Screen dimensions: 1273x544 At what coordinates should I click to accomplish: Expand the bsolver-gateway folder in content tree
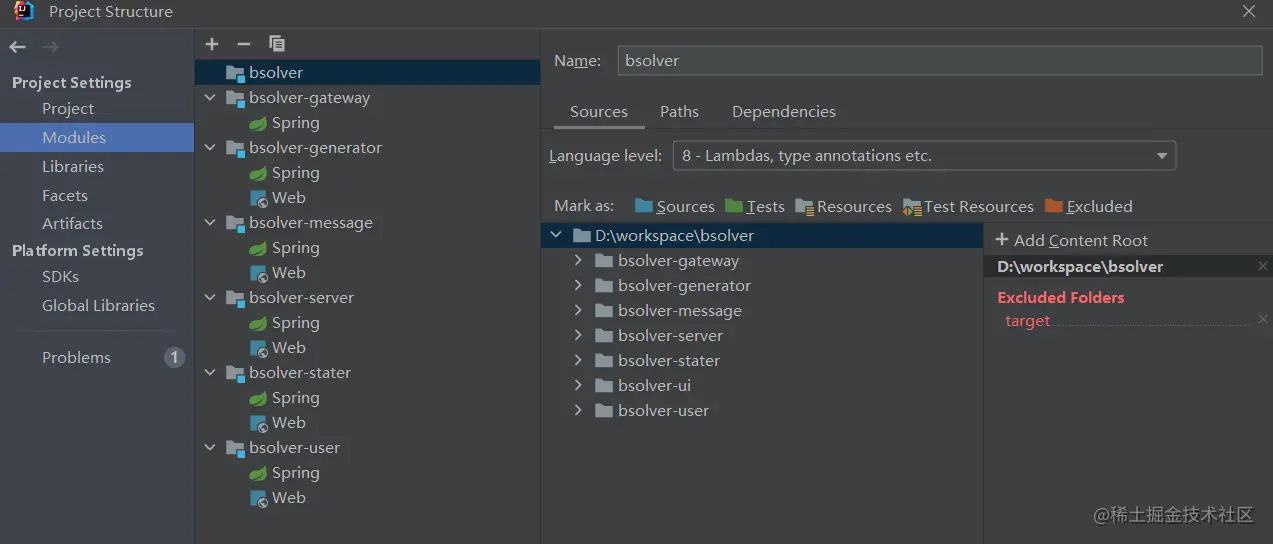pos(578,261)
